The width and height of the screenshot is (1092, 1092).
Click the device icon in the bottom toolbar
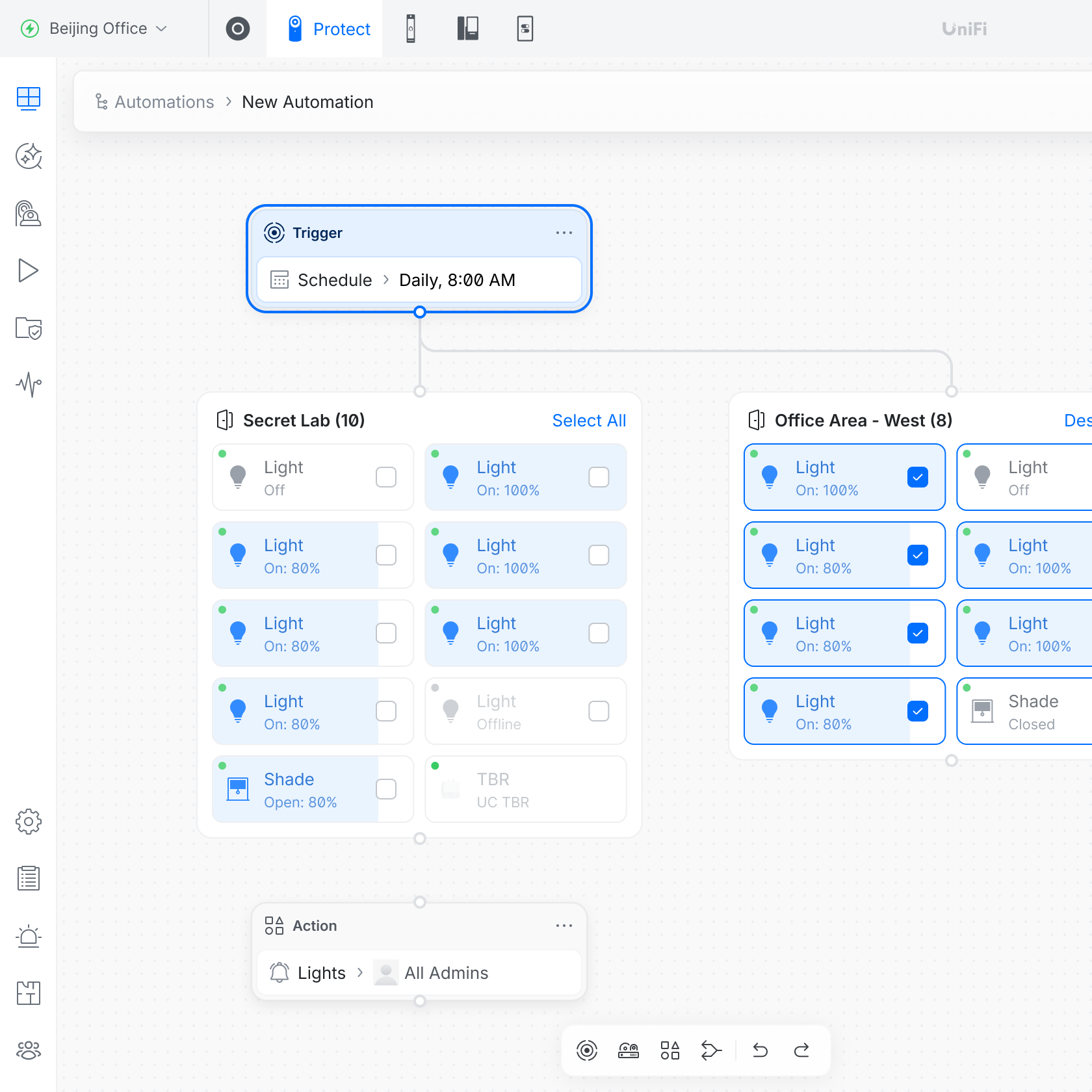629,1050
